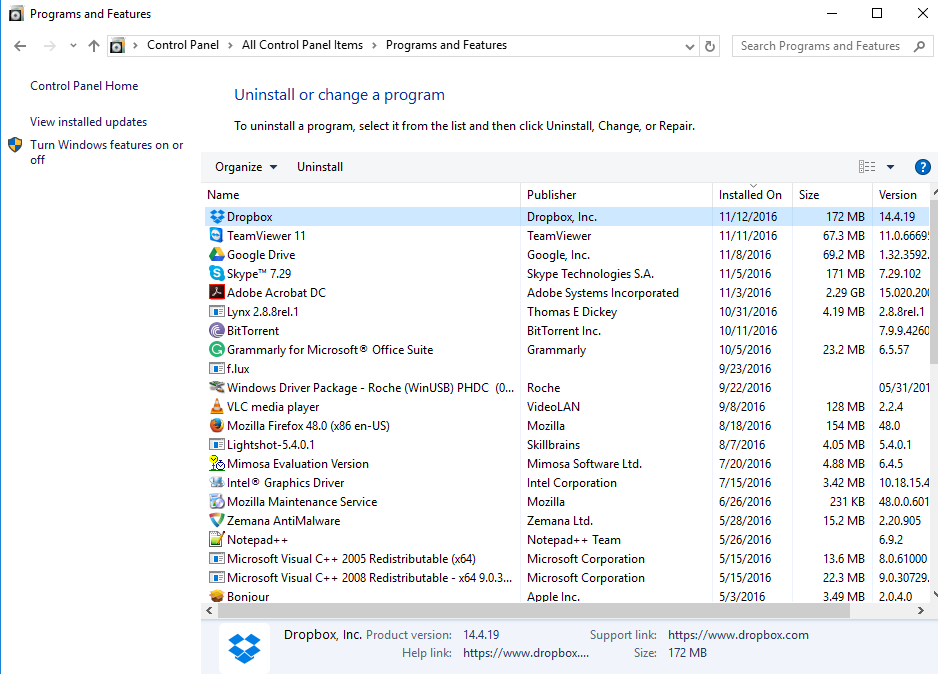The width and height of the screenshot is (938, 674).
Task: Click the Windows Driver Package Roche icon
Action: pyautogui.click(x=217, y=388)
